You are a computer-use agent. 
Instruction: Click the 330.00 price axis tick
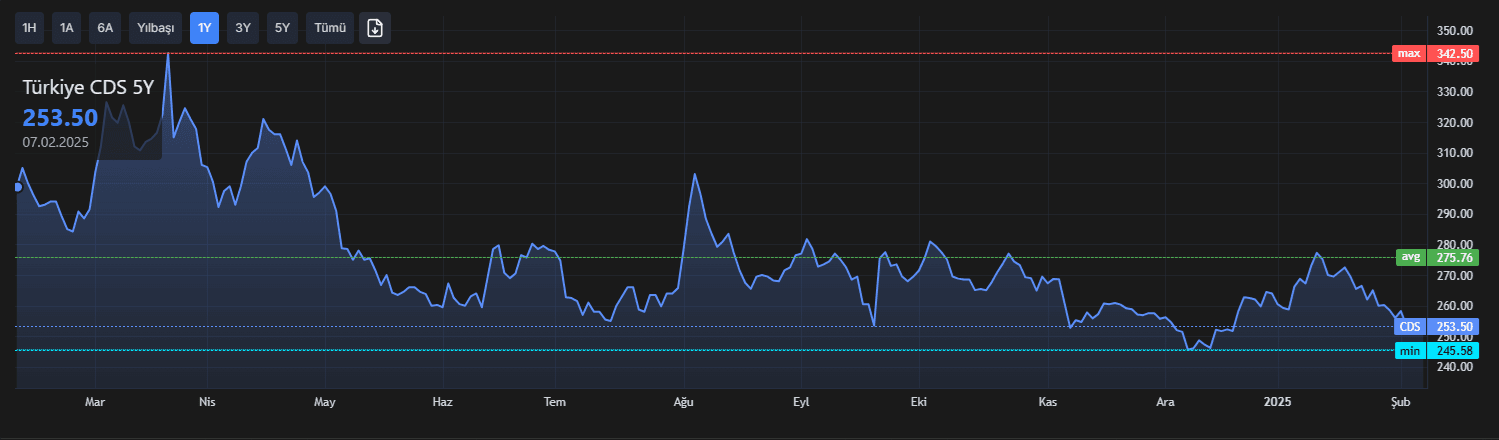[1455, 92]
